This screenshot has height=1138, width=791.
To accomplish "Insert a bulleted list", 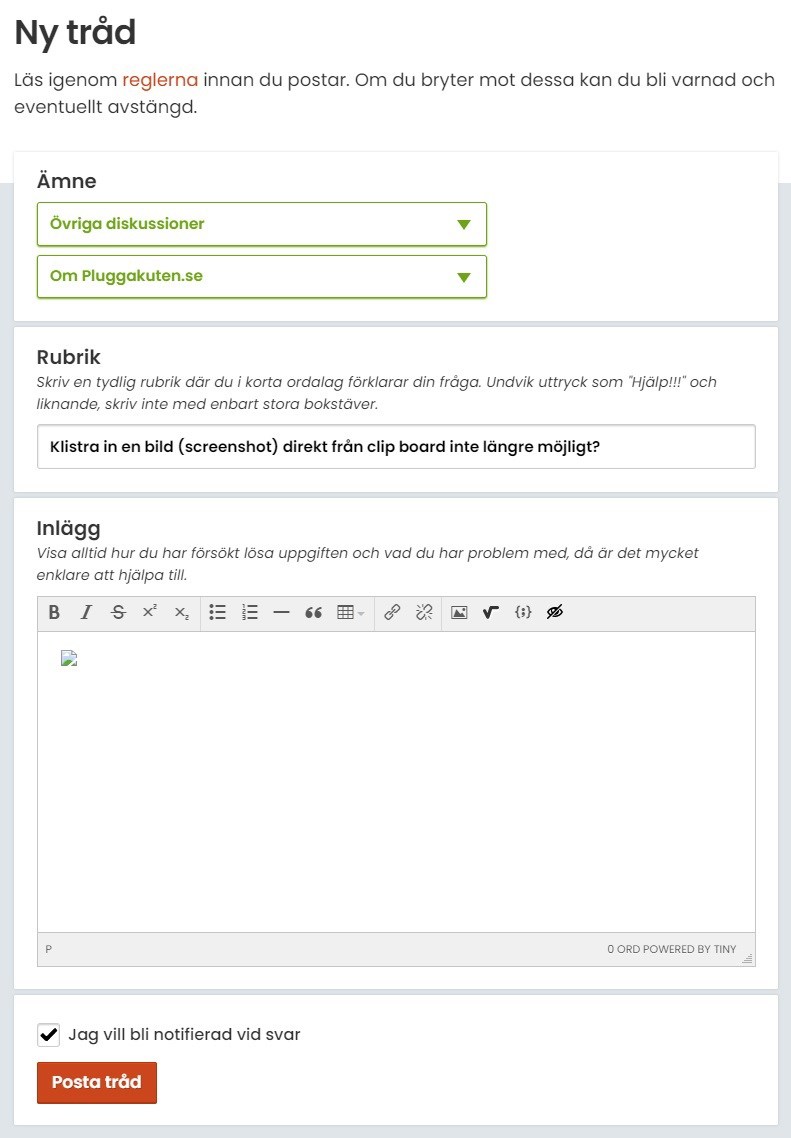I will point(218,613).
